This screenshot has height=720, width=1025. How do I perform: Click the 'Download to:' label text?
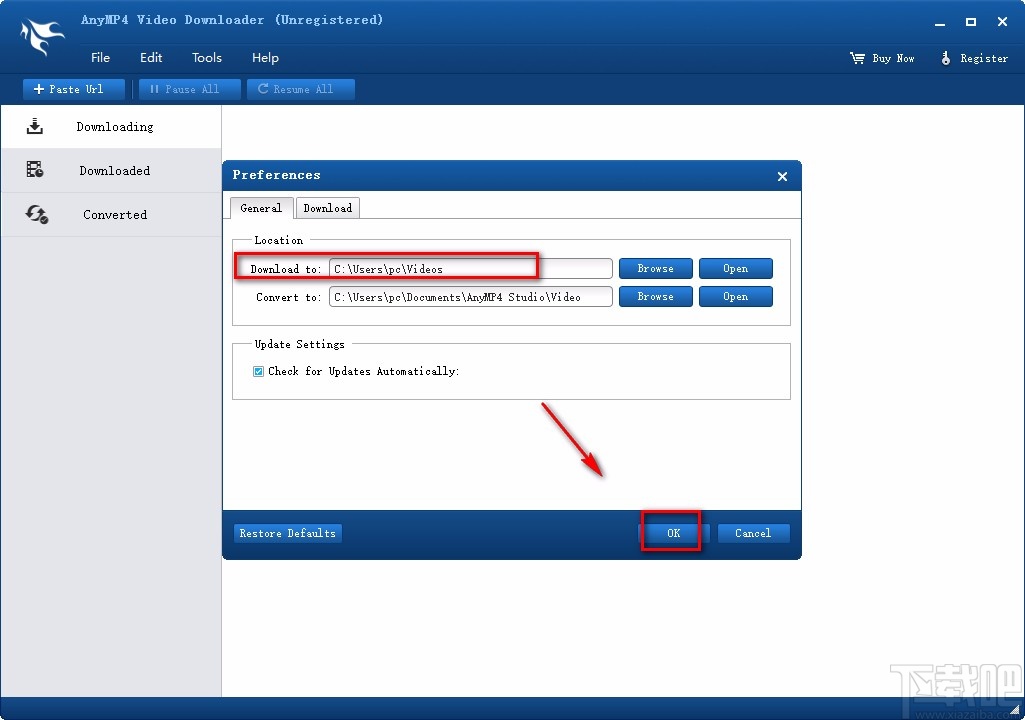coord(286,269)
